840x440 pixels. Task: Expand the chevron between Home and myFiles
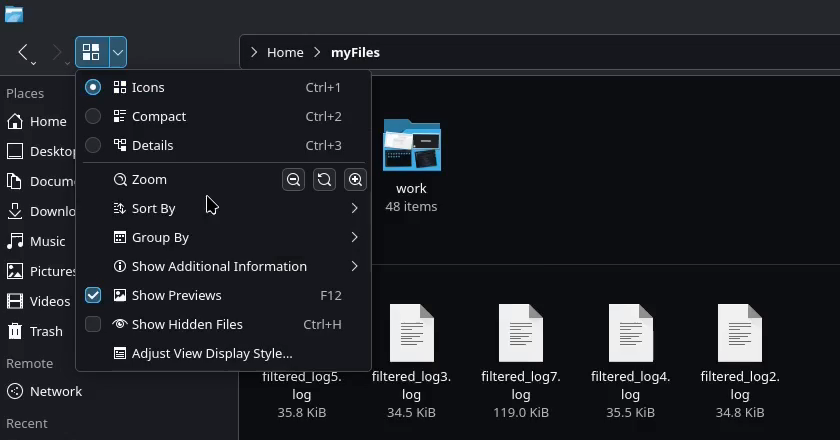point(317,52)
